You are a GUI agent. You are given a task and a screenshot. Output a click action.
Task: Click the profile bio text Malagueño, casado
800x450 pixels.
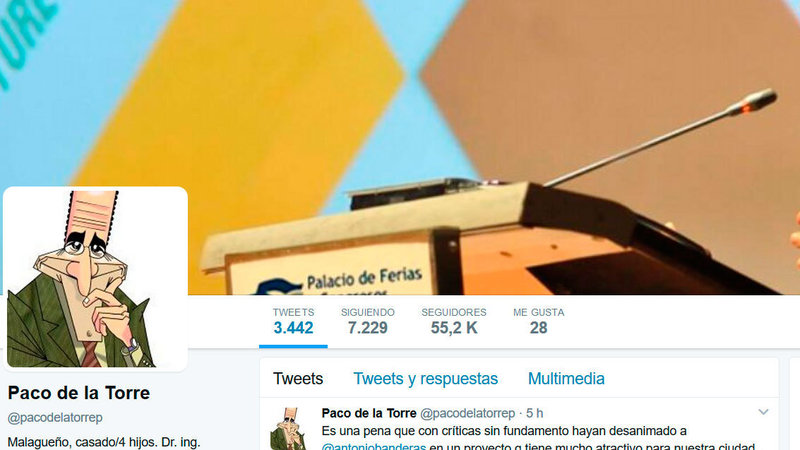point(104,442)
